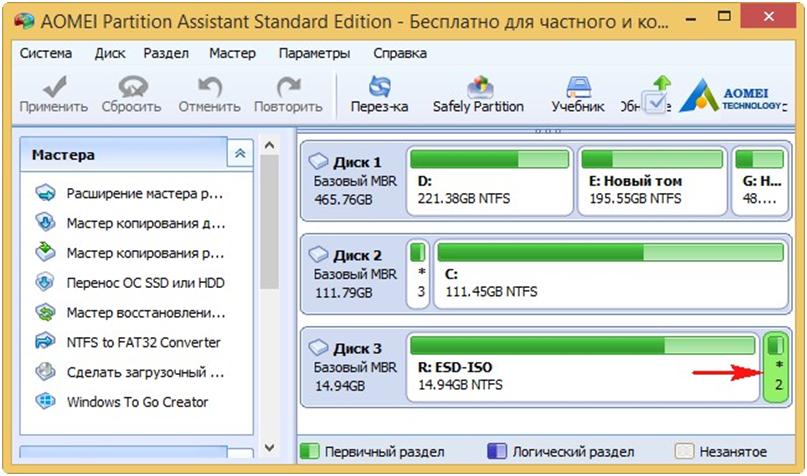This screenshot has width=807, height=476.
Task: Click the update icon with green arrow
Action: [x=657, y=95]
